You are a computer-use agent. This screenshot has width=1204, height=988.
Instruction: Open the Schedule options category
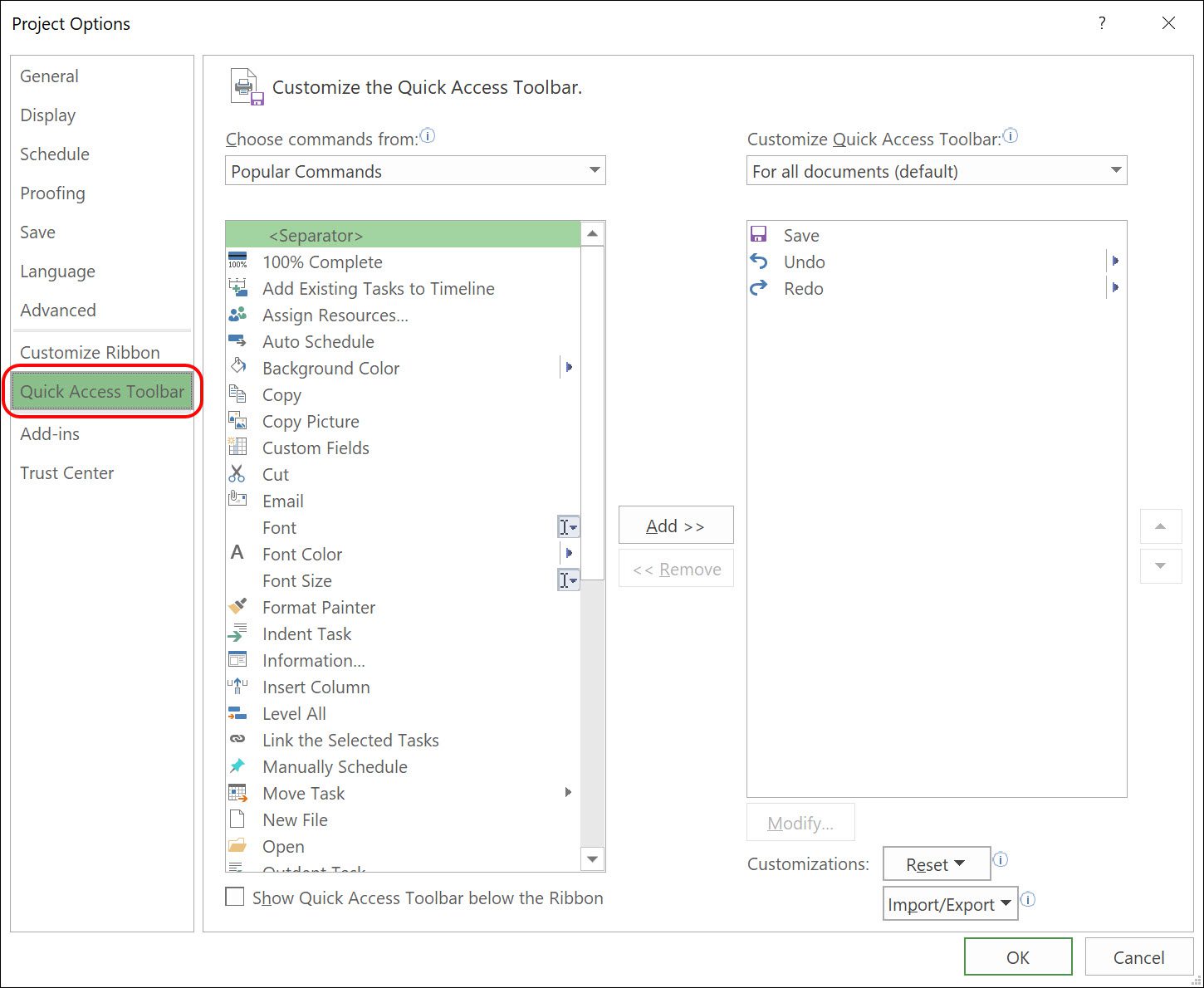(102, 154)
